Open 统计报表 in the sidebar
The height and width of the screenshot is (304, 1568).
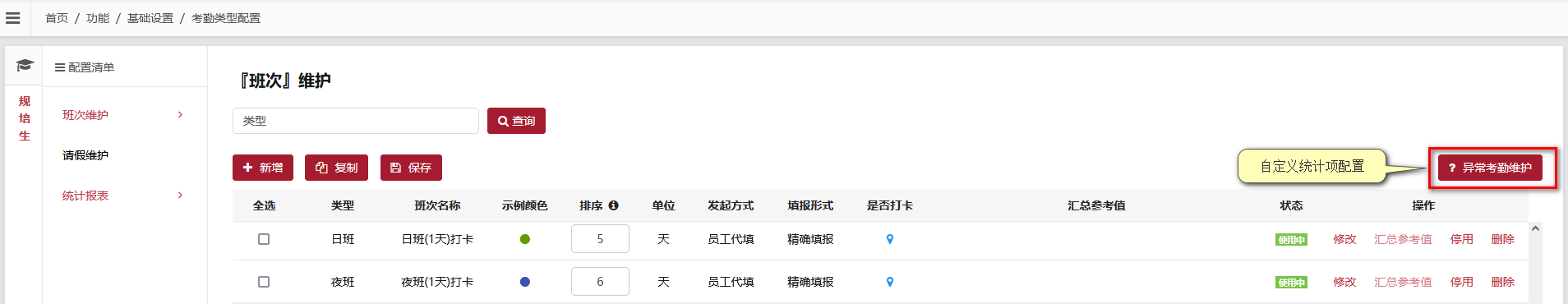[x=85, y=196]
